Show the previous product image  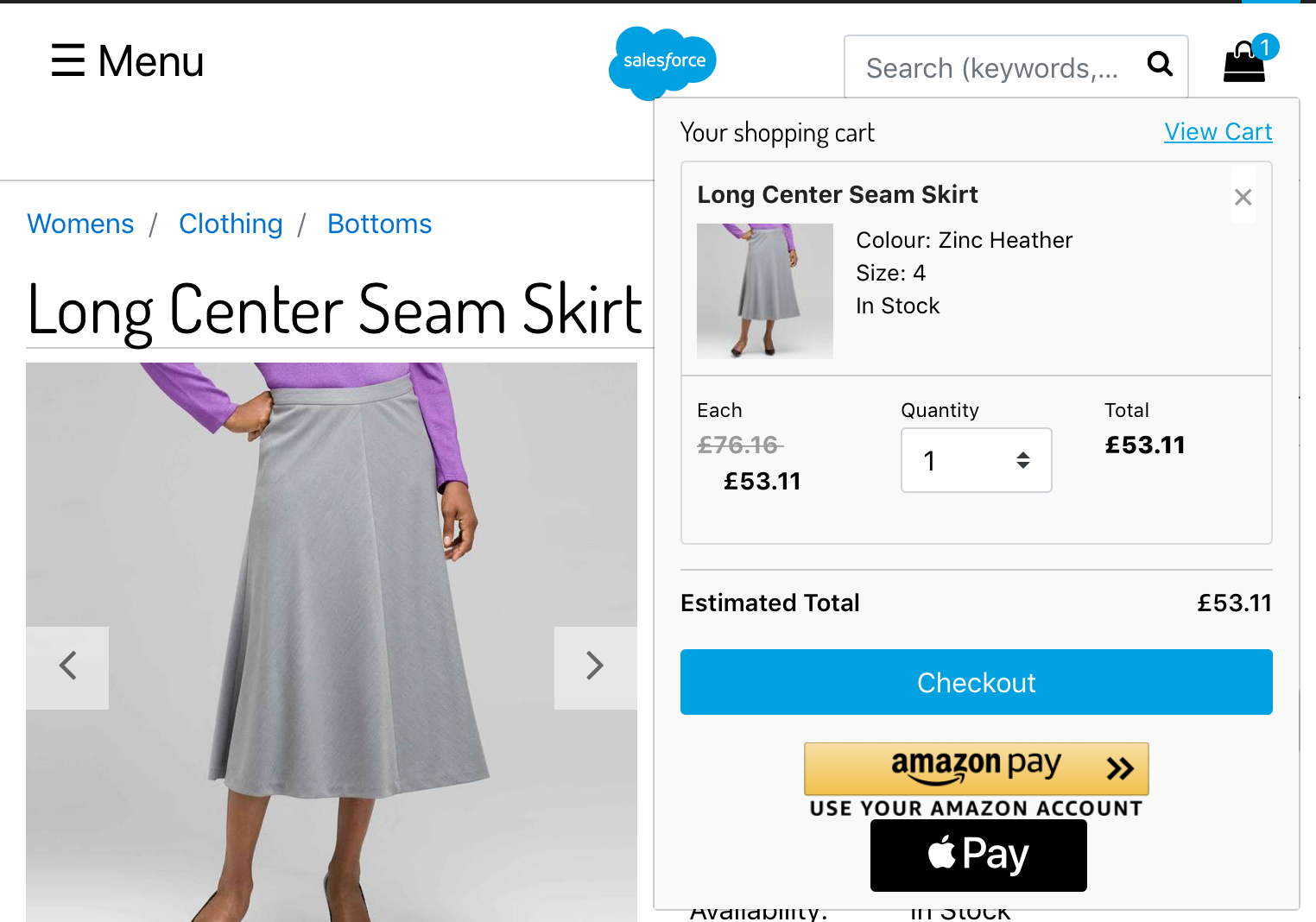click(67, 667)
